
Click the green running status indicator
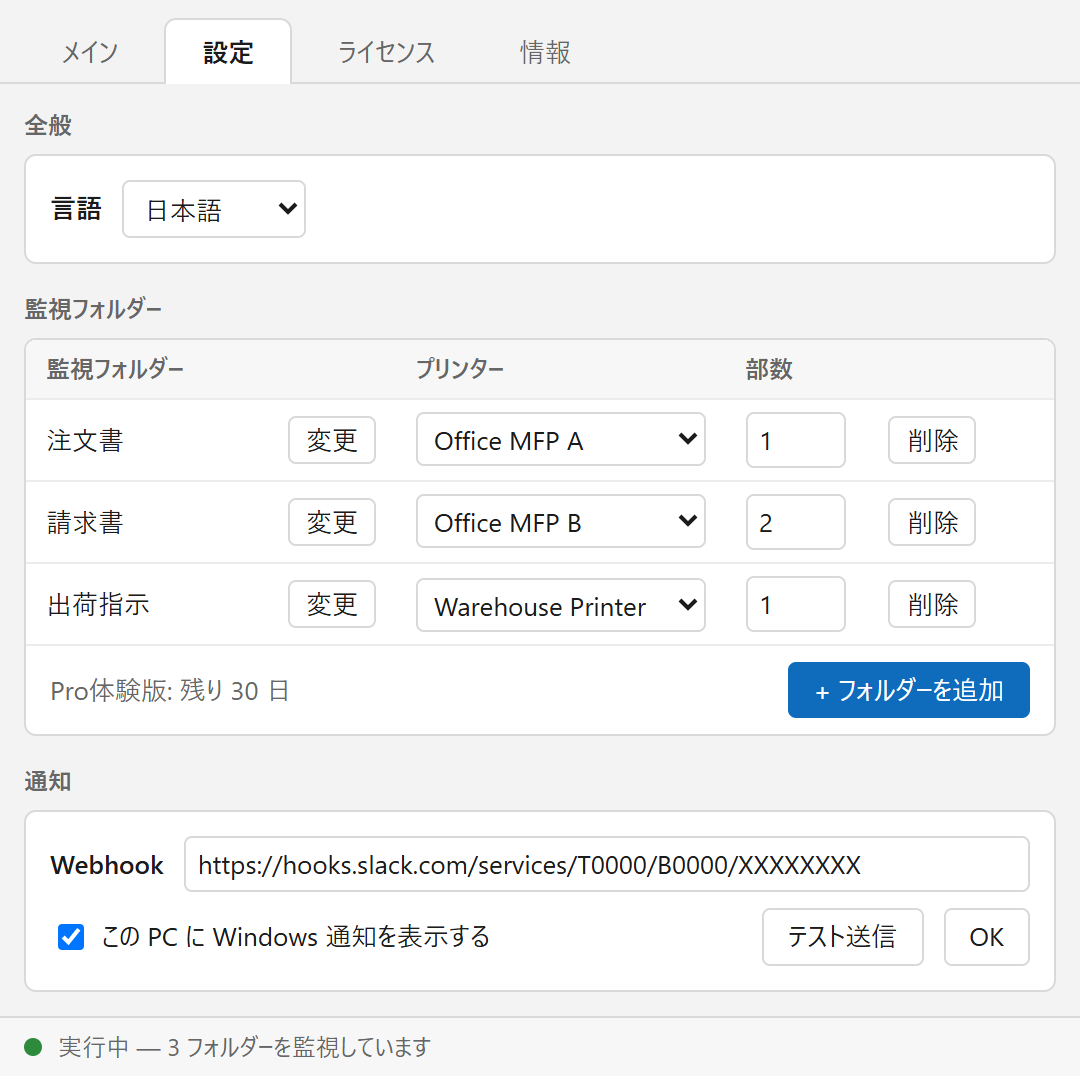tap(33, 1047)
